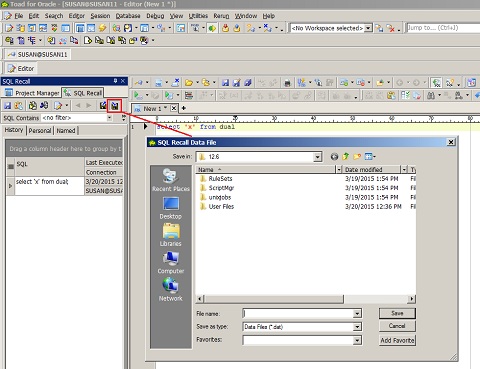This screenshot has width=480, height=369.
Task: Click the dialog horizontal scrollbar
Action: [274, 299]
